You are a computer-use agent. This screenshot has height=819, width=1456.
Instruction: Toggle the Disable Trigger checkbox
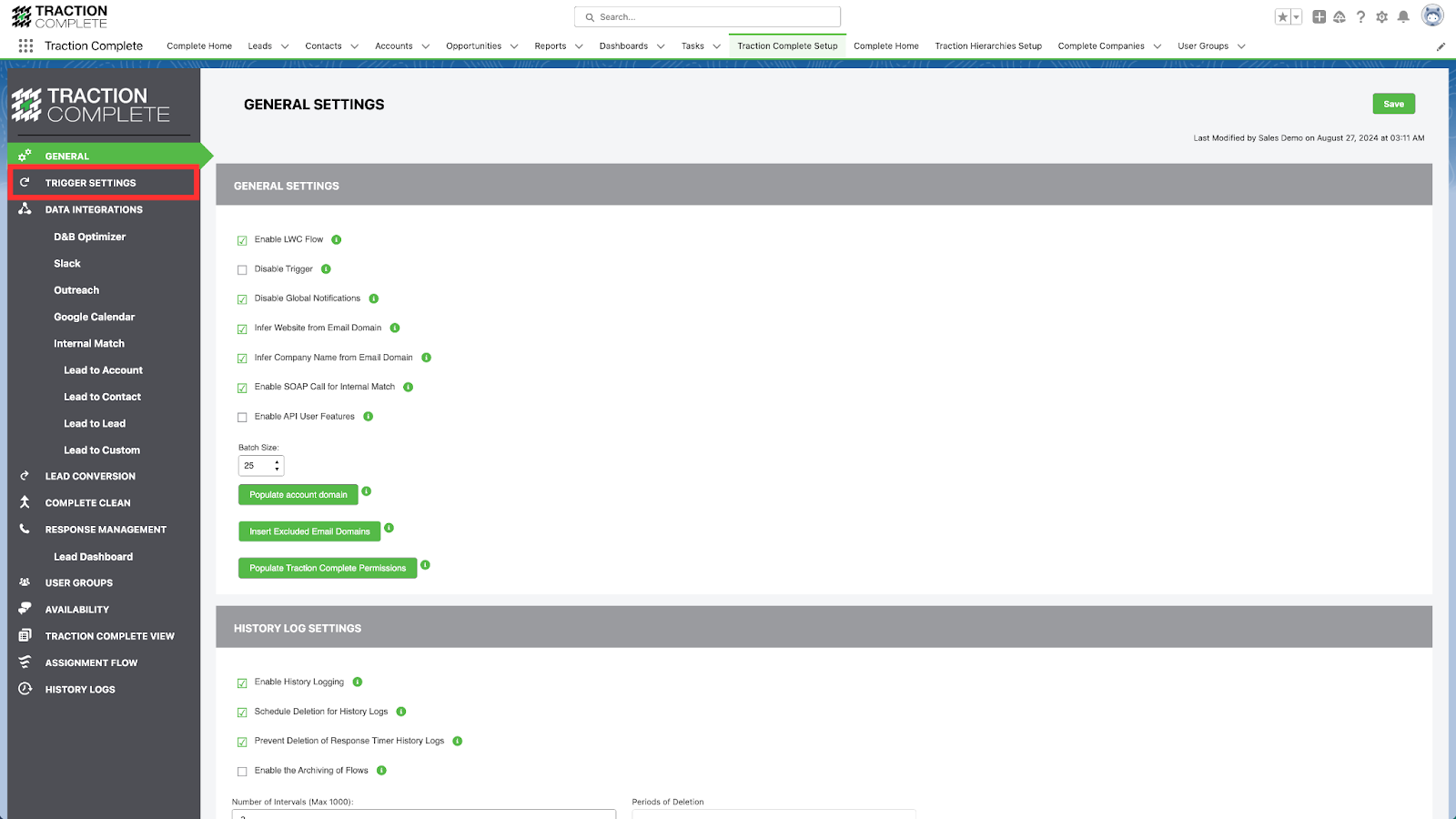coord(242,270)
